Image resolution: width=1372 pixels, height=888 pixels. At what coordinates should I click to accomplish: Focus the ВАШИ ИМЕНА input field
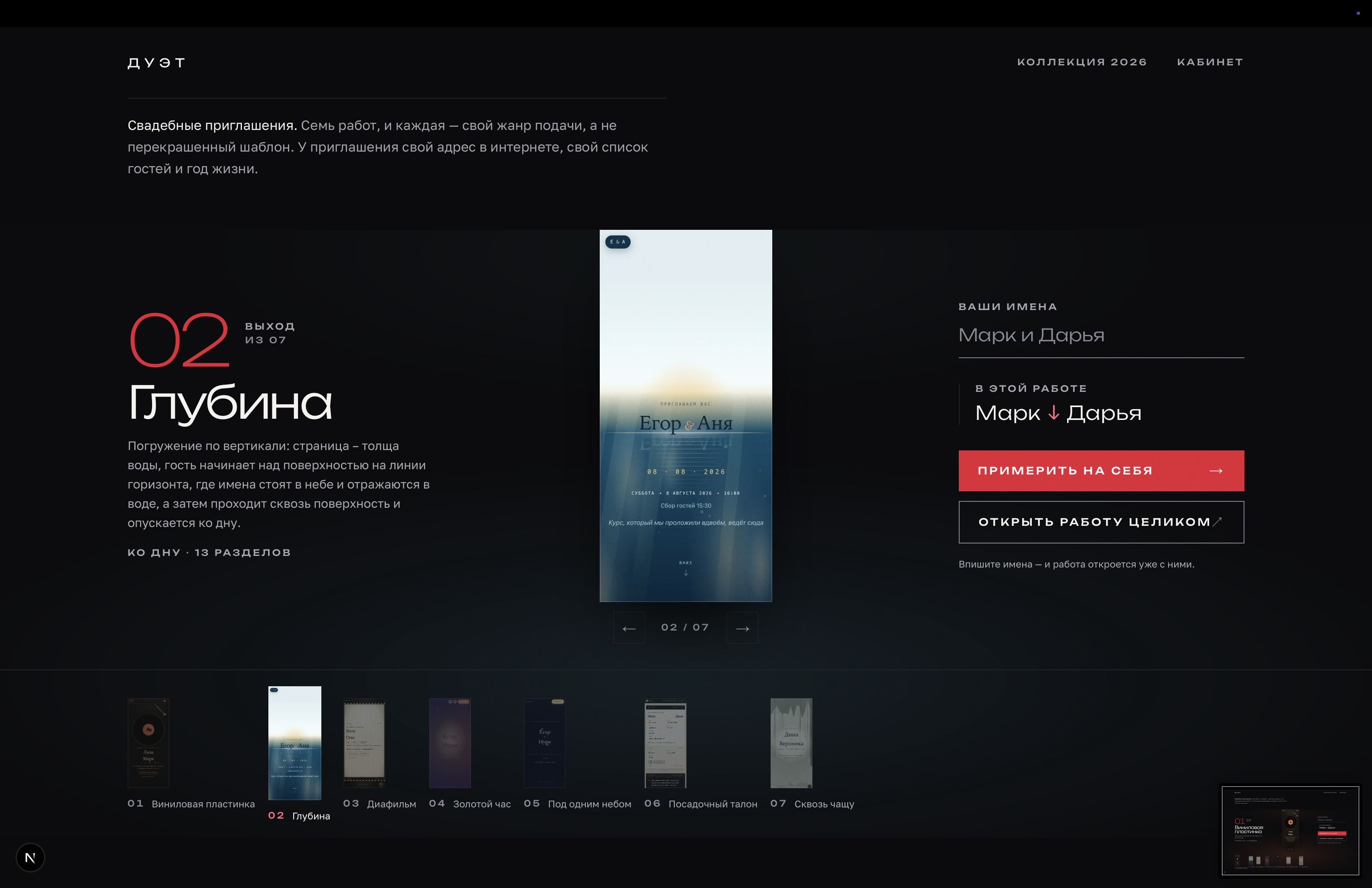click(x=1101, y=335)
